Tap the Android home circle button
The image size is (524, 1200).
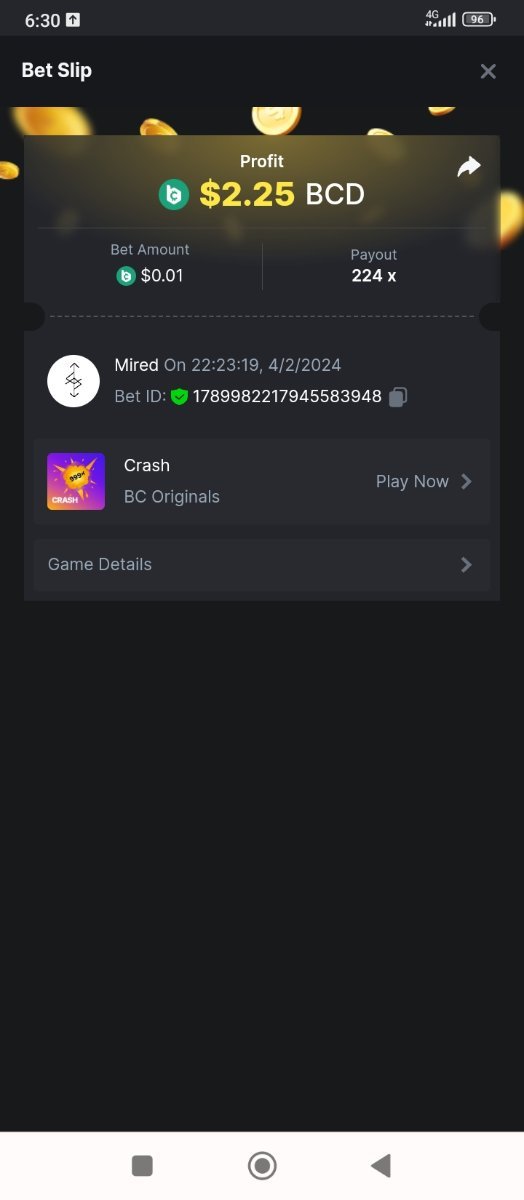[x=262, y=1165]
